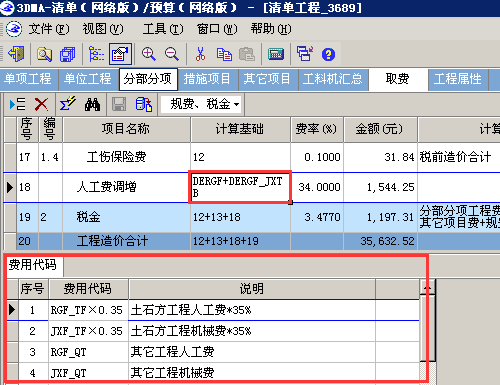Screen dimensions: 500x385
Task: Switch to the 措施项目 tab
Action: pyautogui.click(x=207, y=79)
